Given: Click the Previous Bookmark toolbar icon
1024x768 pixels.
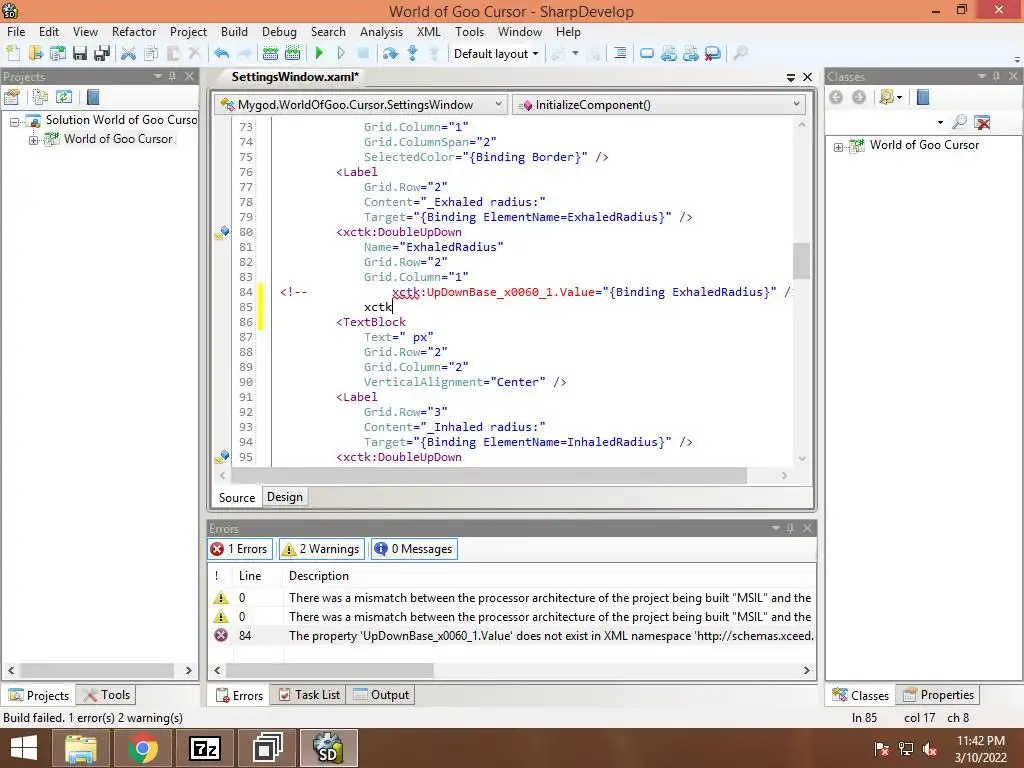Looking at the screenshot, I should pos(669,54).
